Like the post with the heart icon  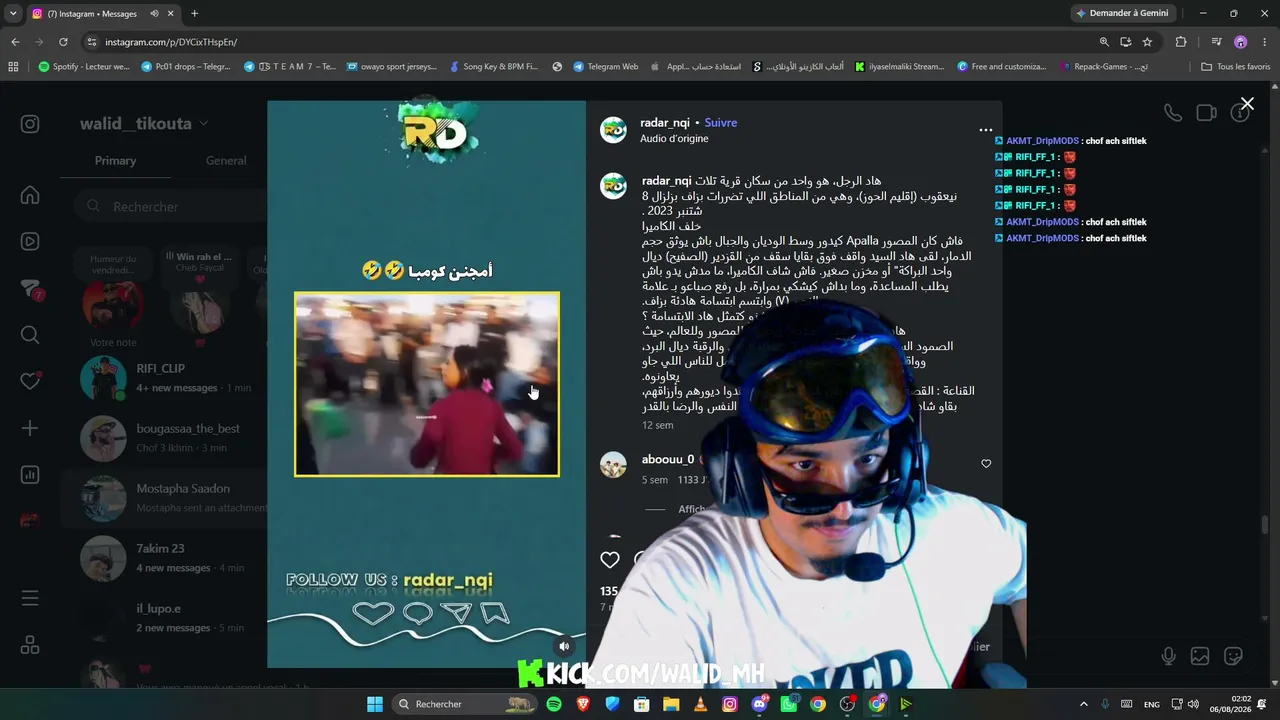point(610,560)
